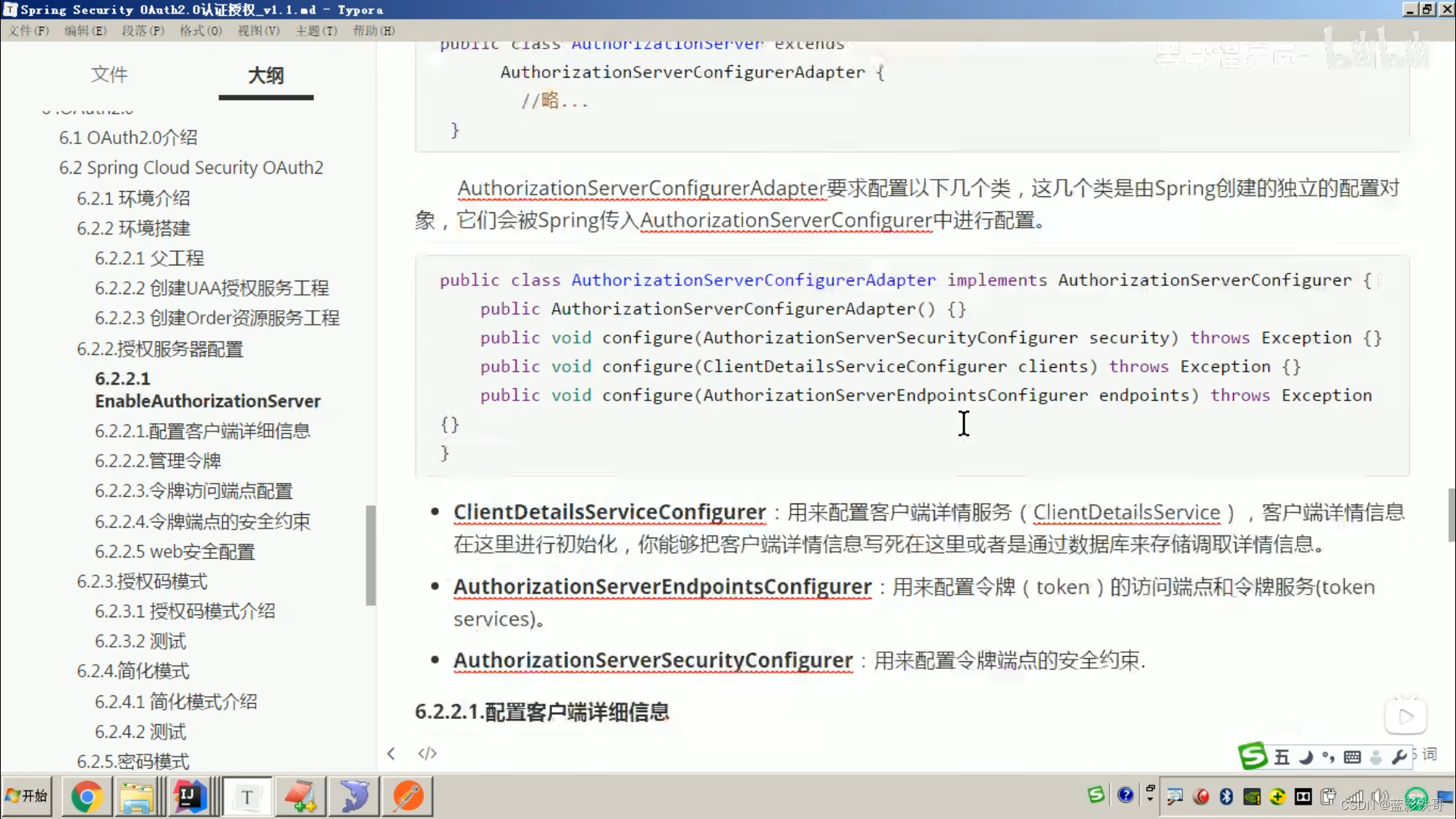Image resolution: width=1456 pixels, height=819 pixels.
Task: Click the left navigation arrow icon
Action: coord(391,753)
